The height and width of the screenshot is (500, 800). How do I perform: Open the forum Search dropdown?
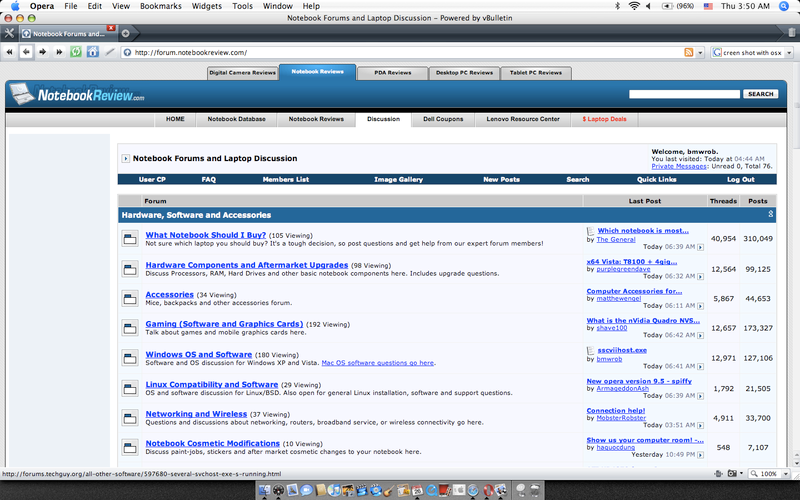click(578, 180)
